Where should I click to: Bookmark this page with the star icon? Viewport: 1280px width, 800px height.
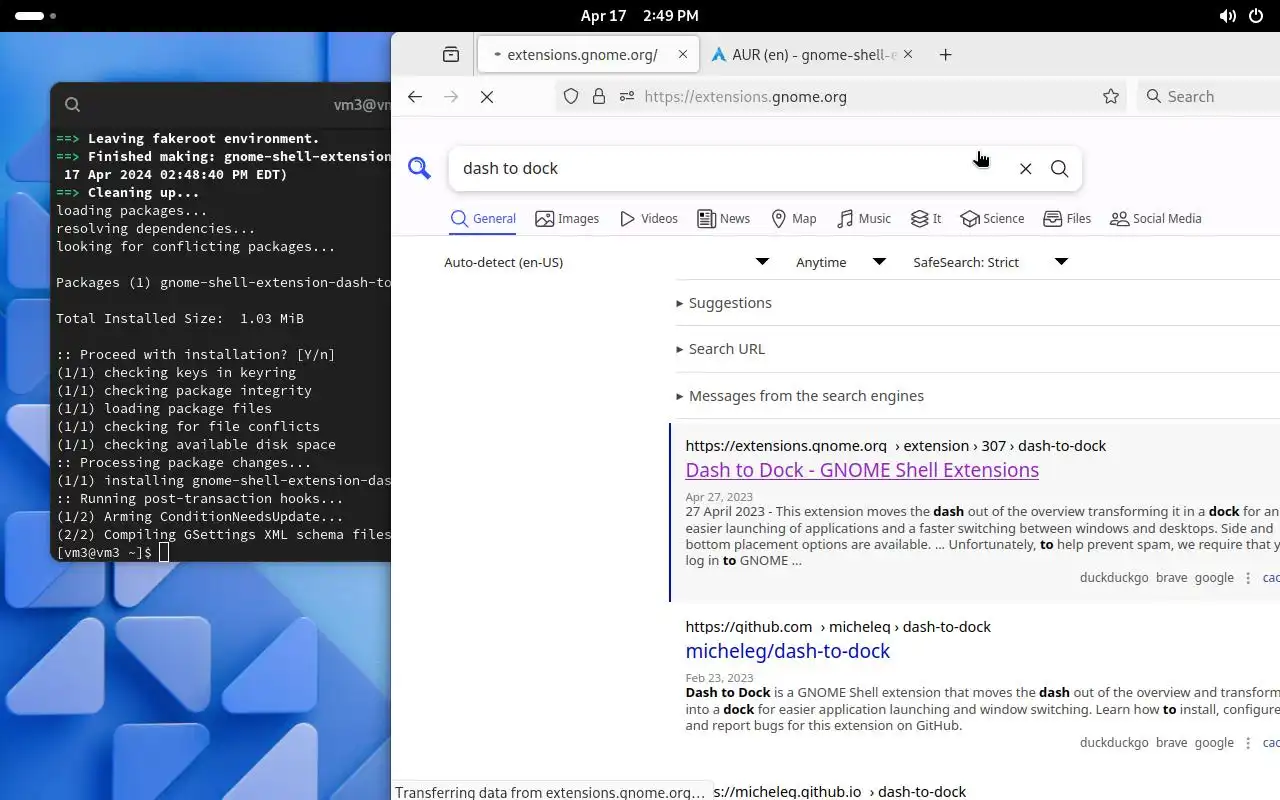(1111, 97)
